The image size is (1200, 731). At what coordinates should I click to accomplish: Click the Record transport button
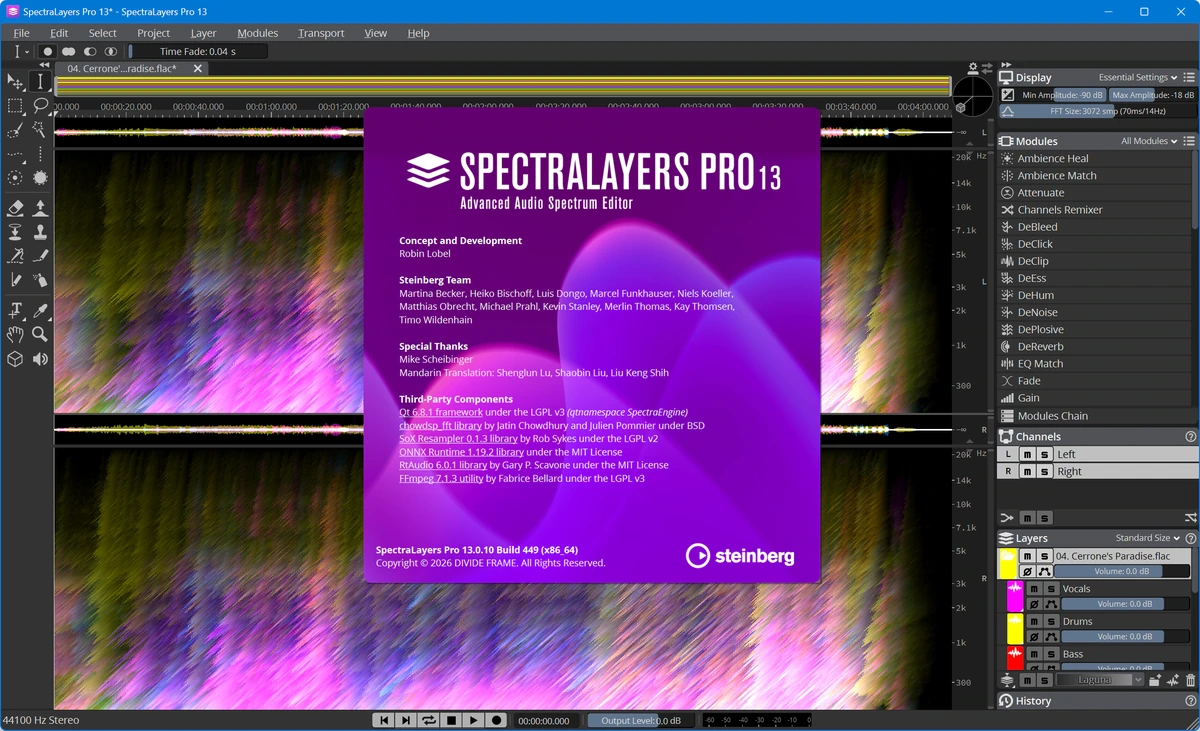[x=496, y=720]
